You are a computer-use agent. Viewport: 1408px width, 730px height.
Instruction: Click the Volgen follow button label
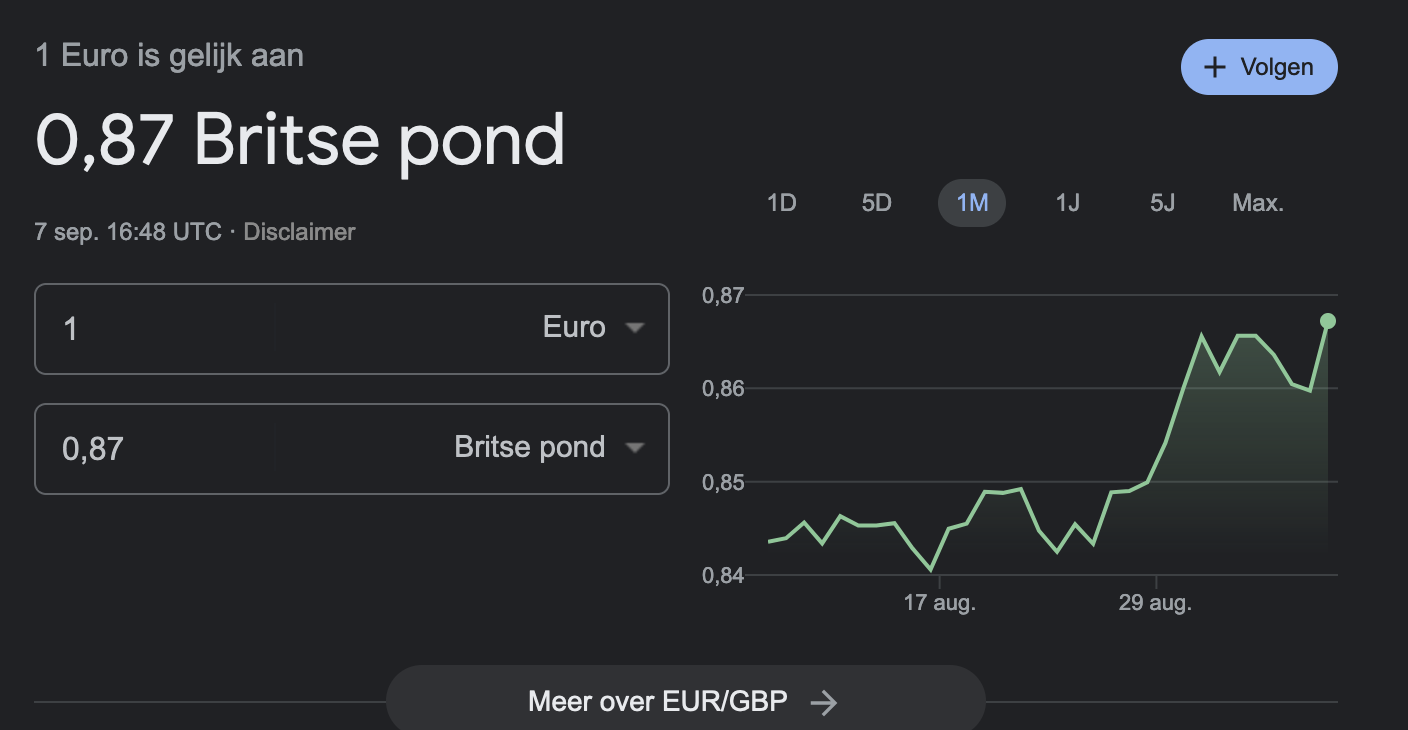(x=1276, y=67)
